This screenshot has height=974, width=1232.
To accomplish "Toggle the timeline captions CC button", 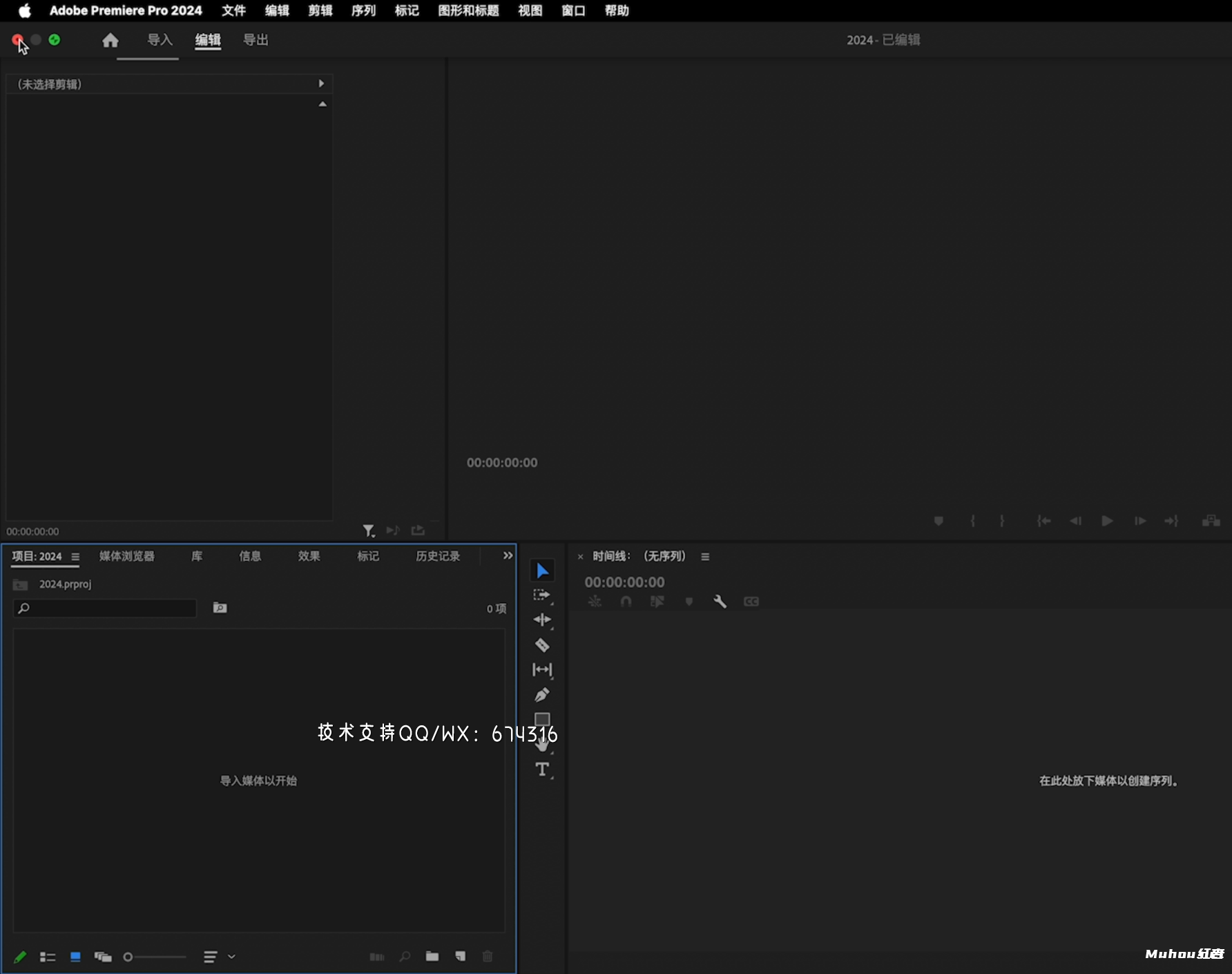I will coord(751,602).
